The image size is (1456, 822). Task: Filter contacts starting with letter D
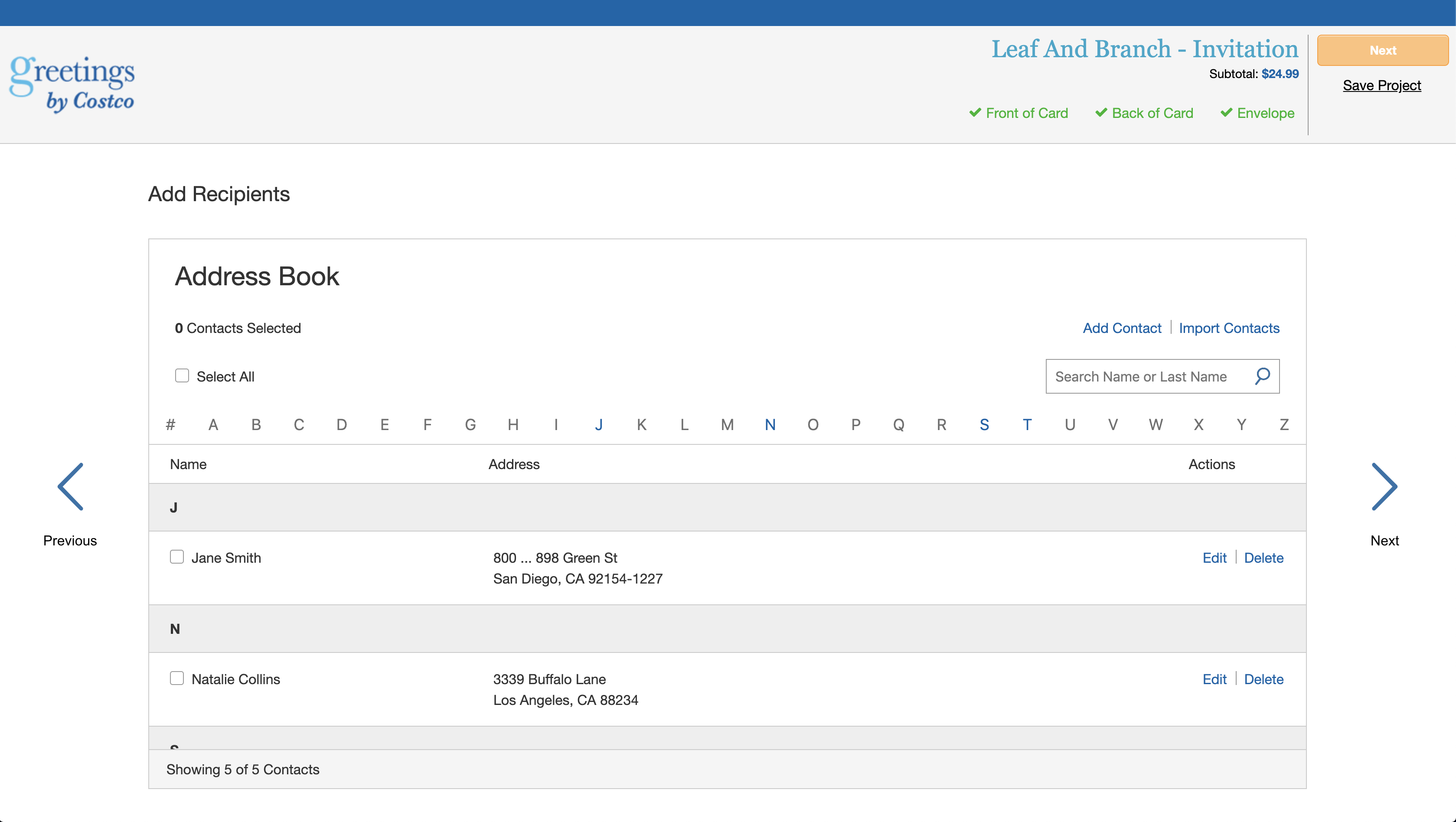click(341, 425)
